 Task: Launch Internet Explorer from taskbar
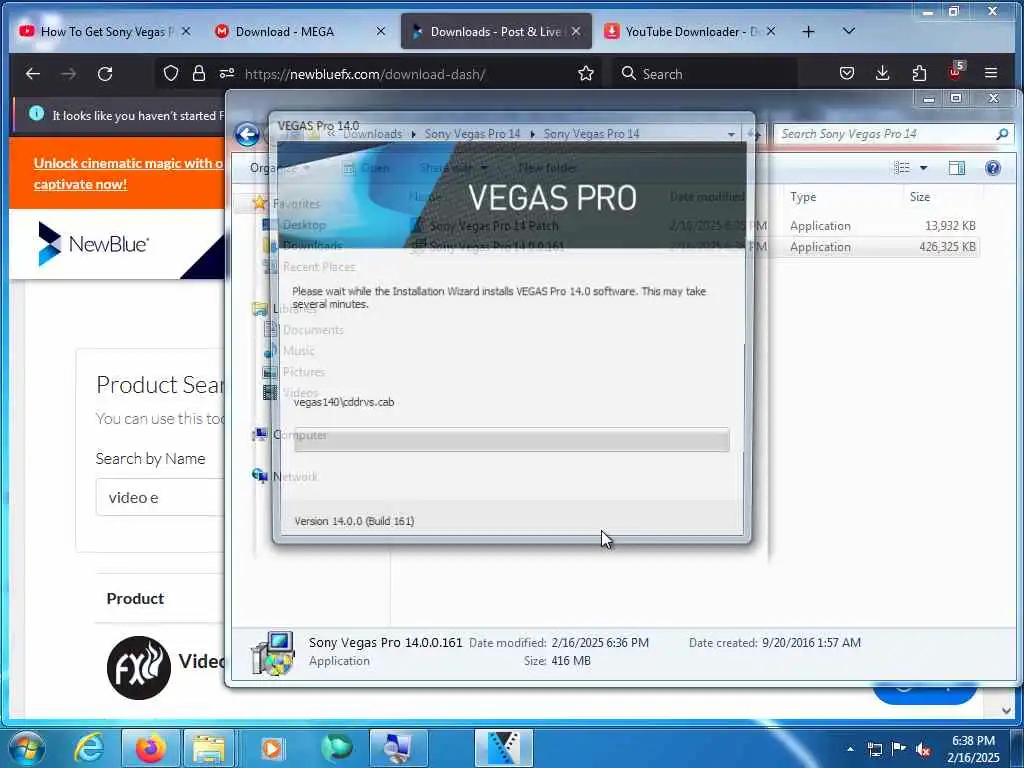pyautogui.click(x=89, y=748)
